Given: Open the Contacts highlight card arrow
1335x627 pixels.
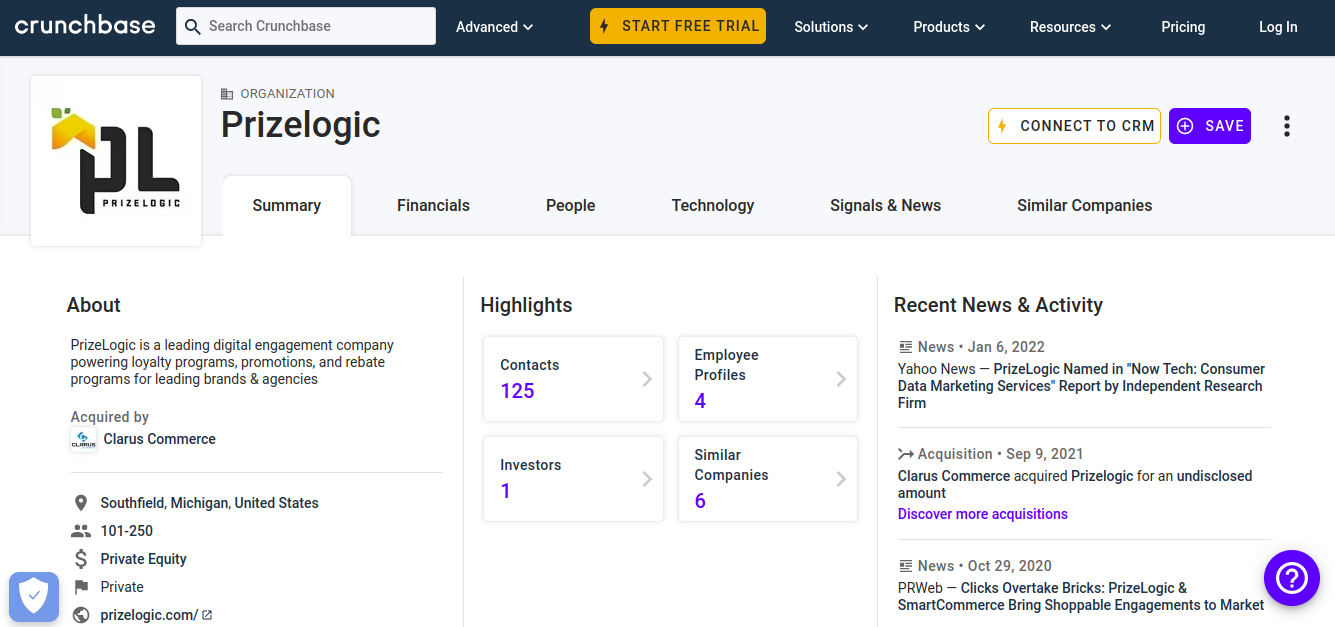Looking at the screenshot, I should point(647,379).
